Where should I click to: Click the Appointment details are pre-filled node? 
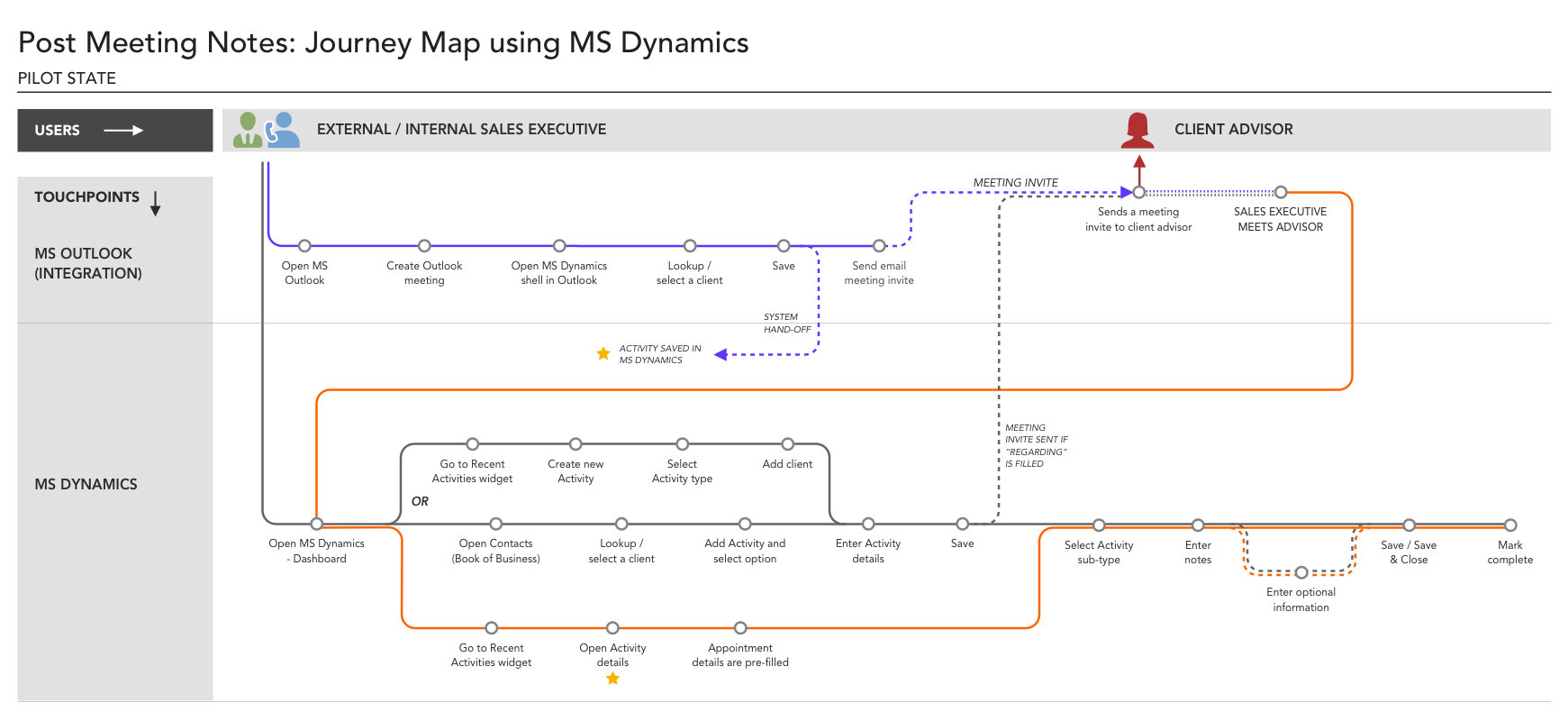click(740, 628)
